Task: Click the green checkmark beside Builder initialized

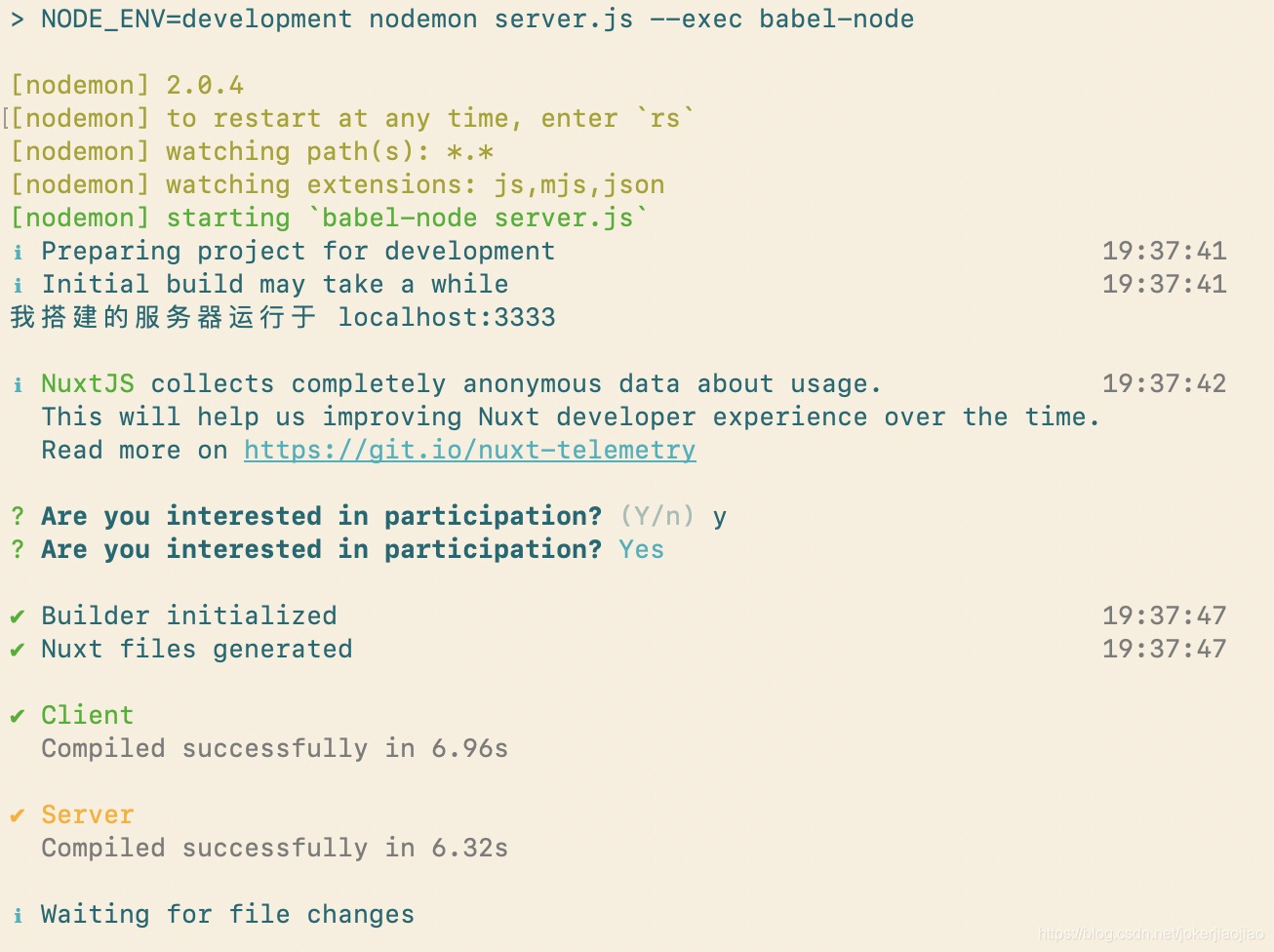Action: 18,616
